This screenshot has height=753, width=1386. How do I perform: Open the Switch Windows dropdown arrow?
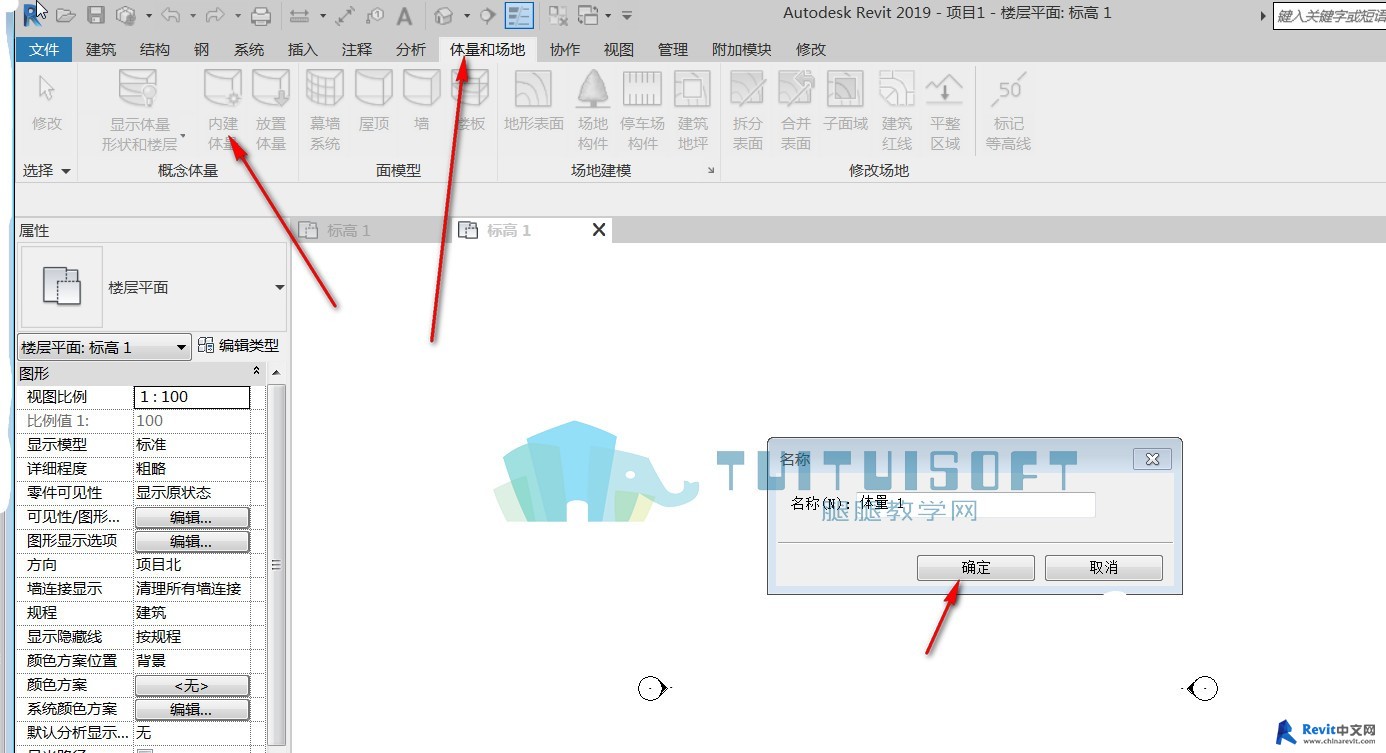point(607,15)
